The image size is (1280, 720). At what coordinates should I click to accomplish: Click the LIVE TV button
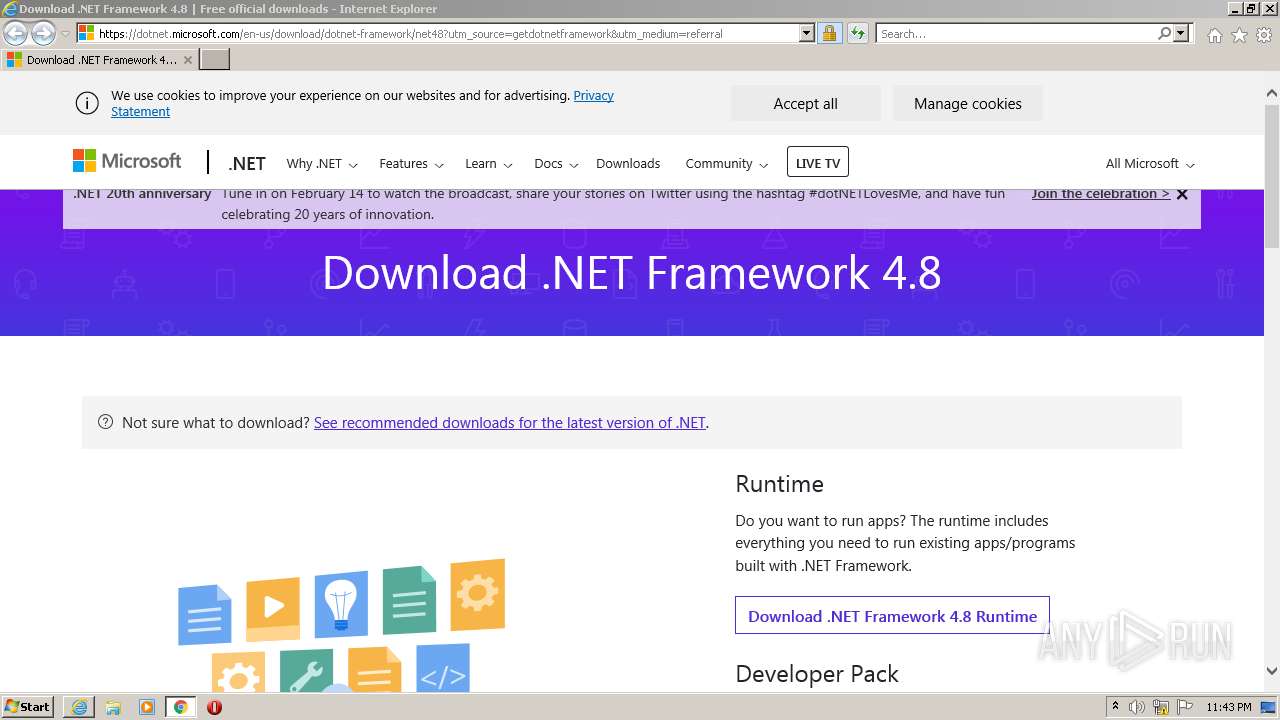pos(818,163)
